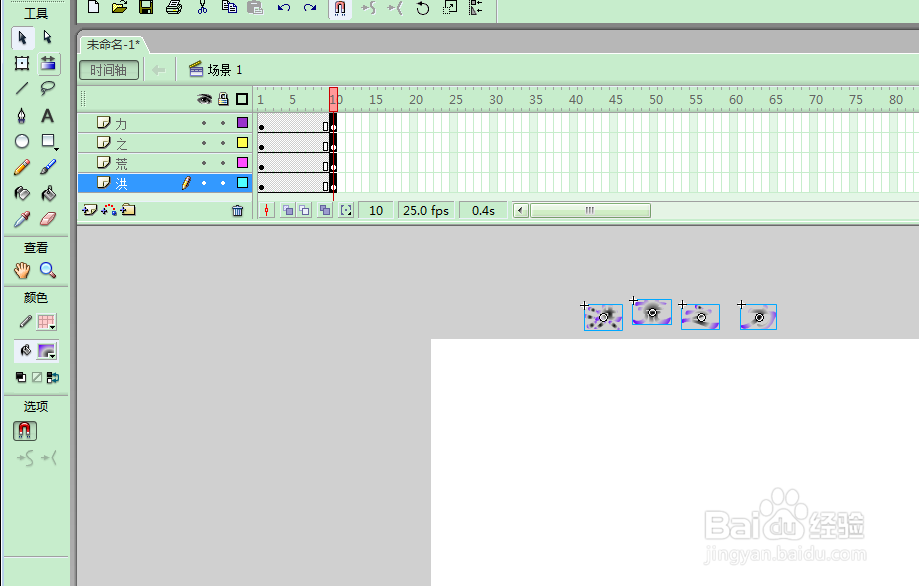Select the Paint Bucket tool
This screenshot has height=586, width=919.
(48, 193)
